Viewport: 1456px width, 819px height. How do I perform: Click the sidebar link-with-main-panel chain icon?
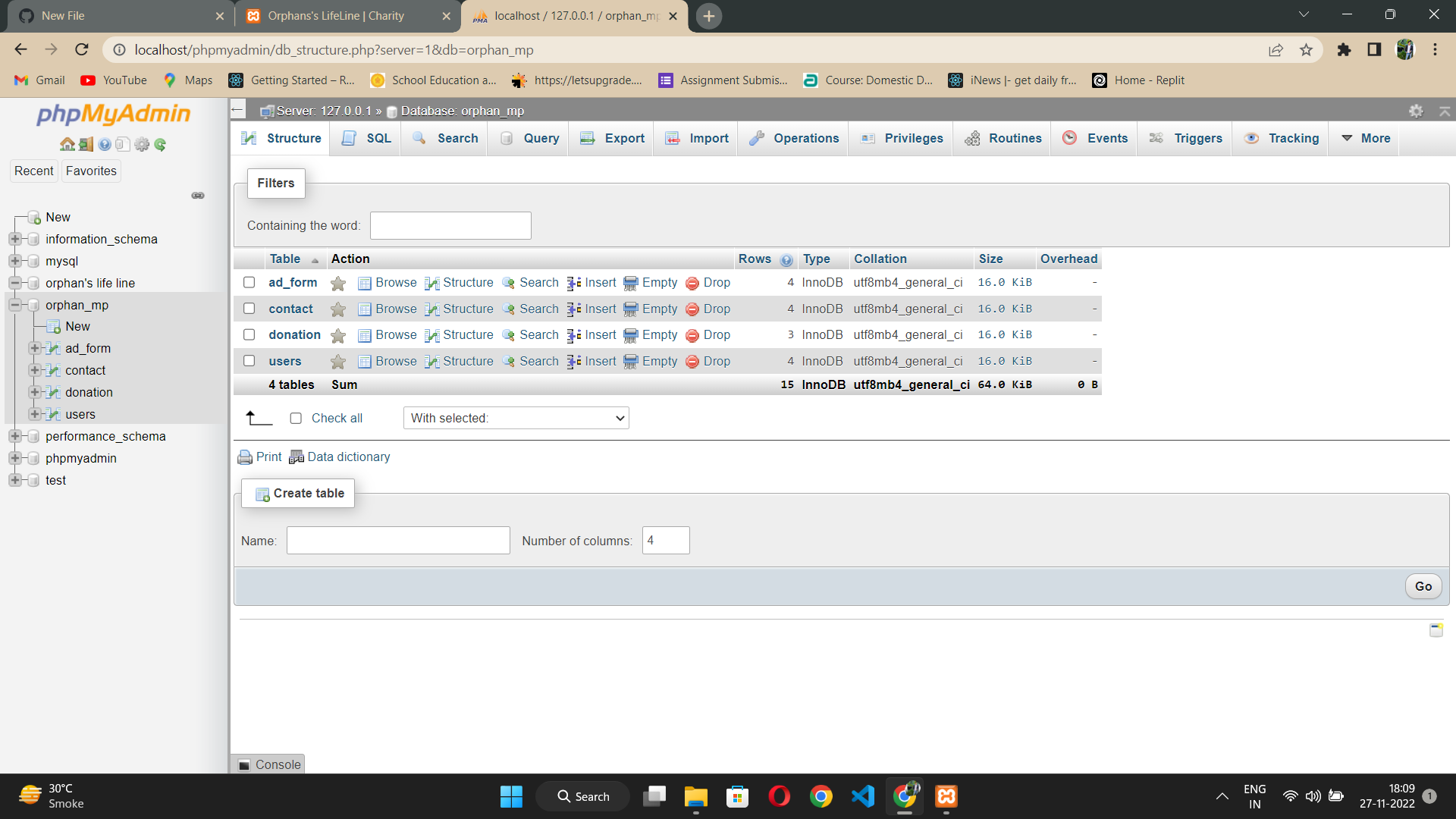point(198,196)
